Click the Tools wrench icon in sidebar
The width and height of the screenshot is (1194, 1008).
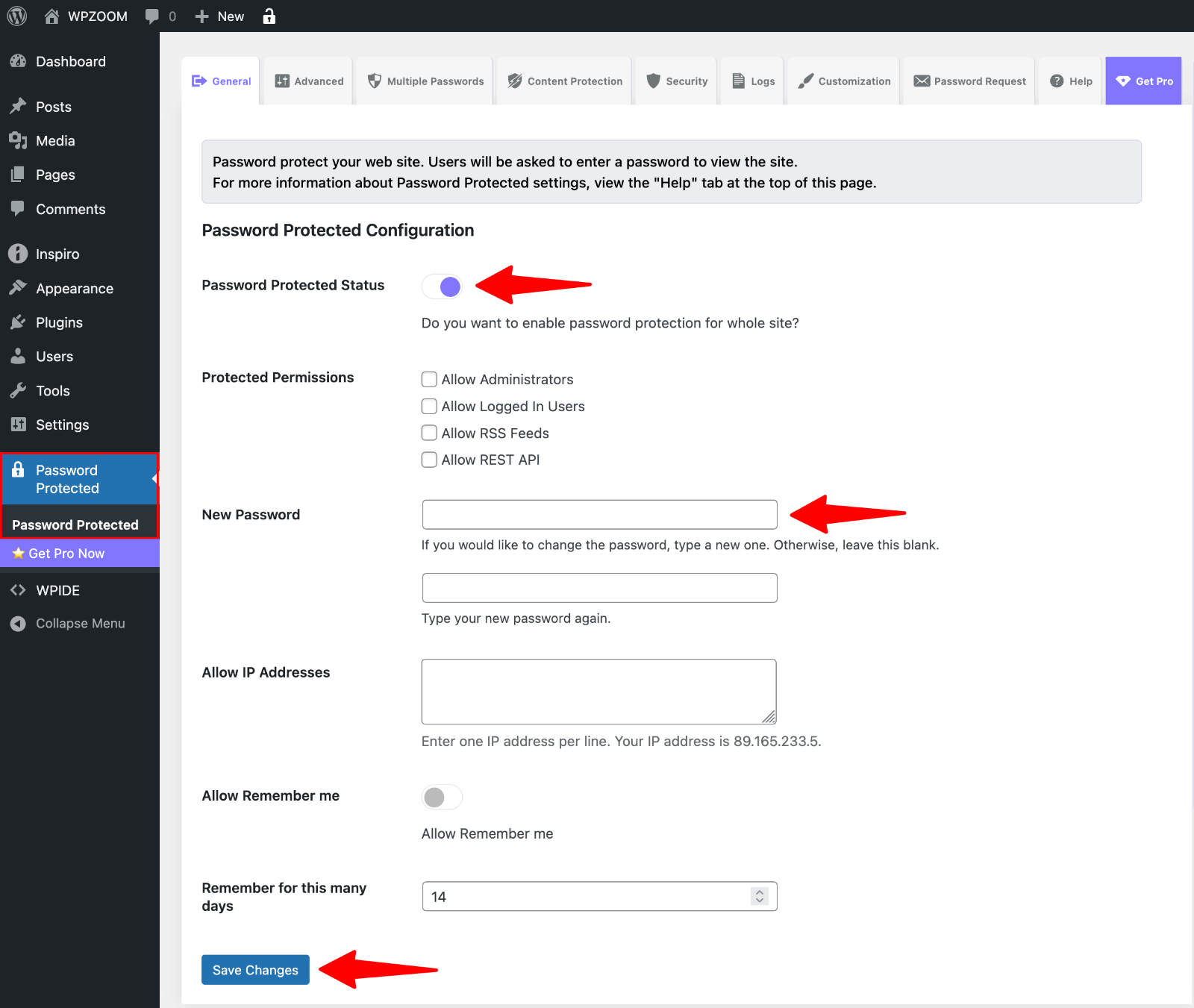(19, 390)
